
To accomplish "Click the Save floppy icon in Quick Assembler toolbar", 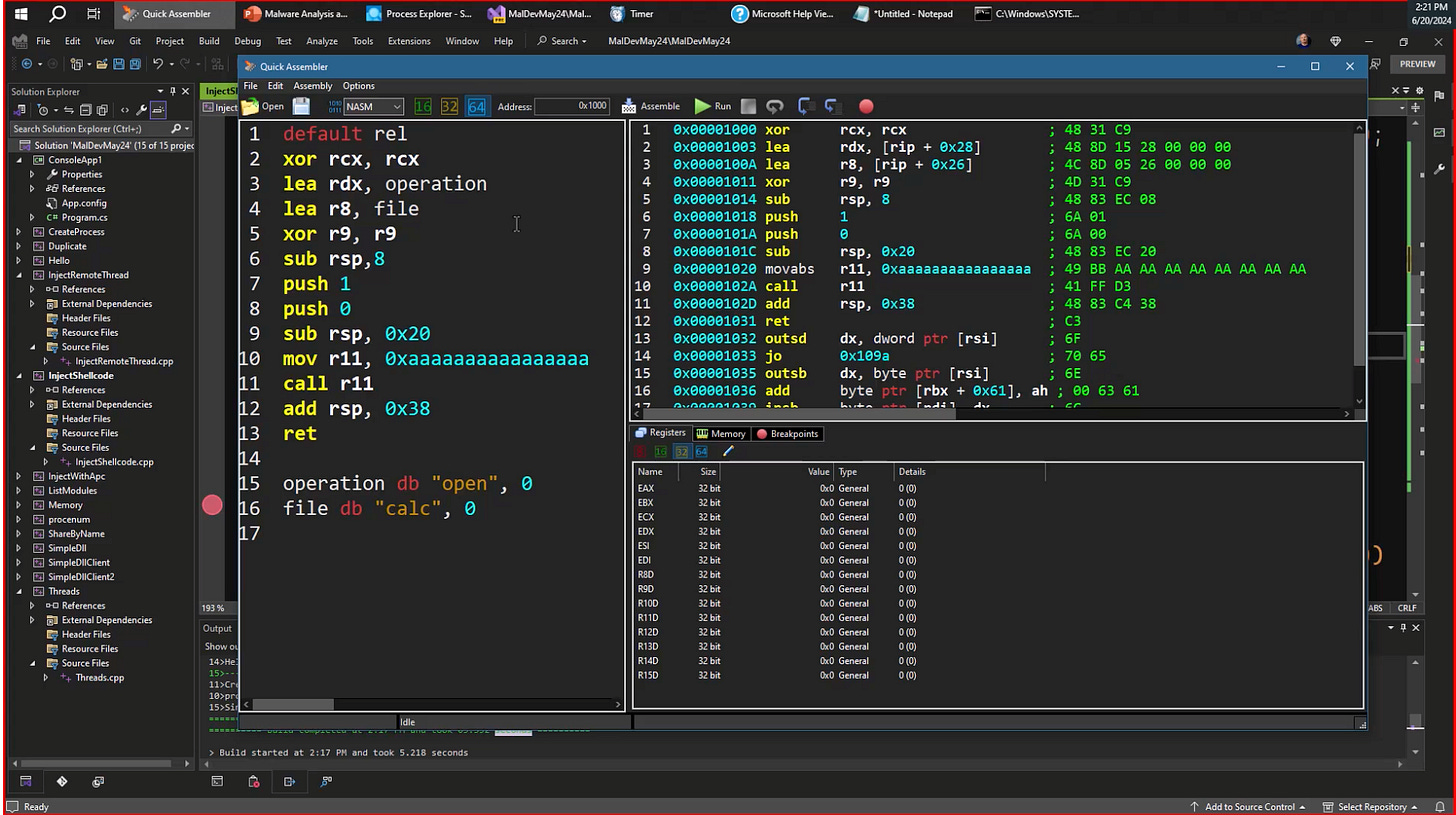I will pyautogui.click(x=301, y=106).
